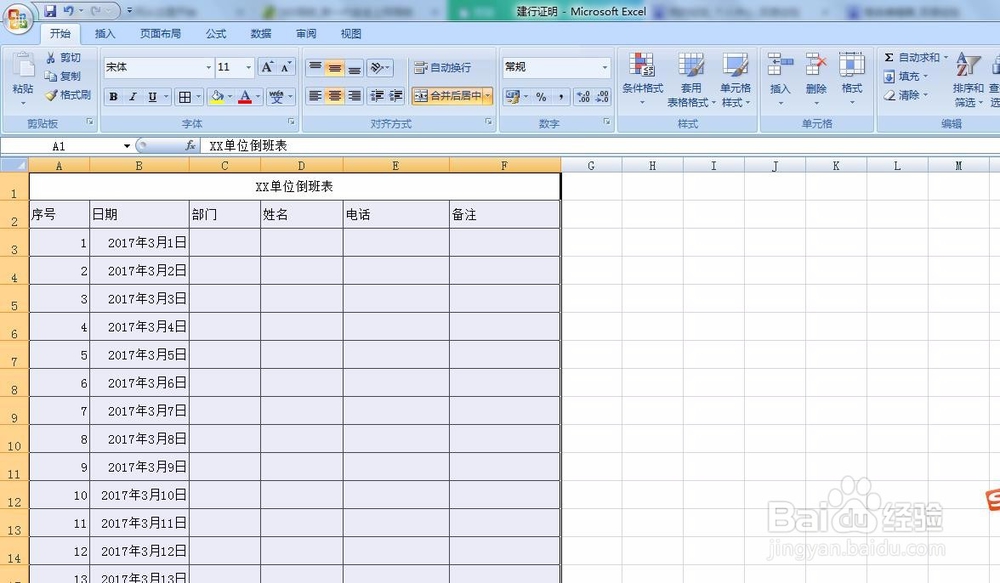The image size is (1000, 583).
Task: Switch to the 插入 ribbon tab
Action: (105, 33)
